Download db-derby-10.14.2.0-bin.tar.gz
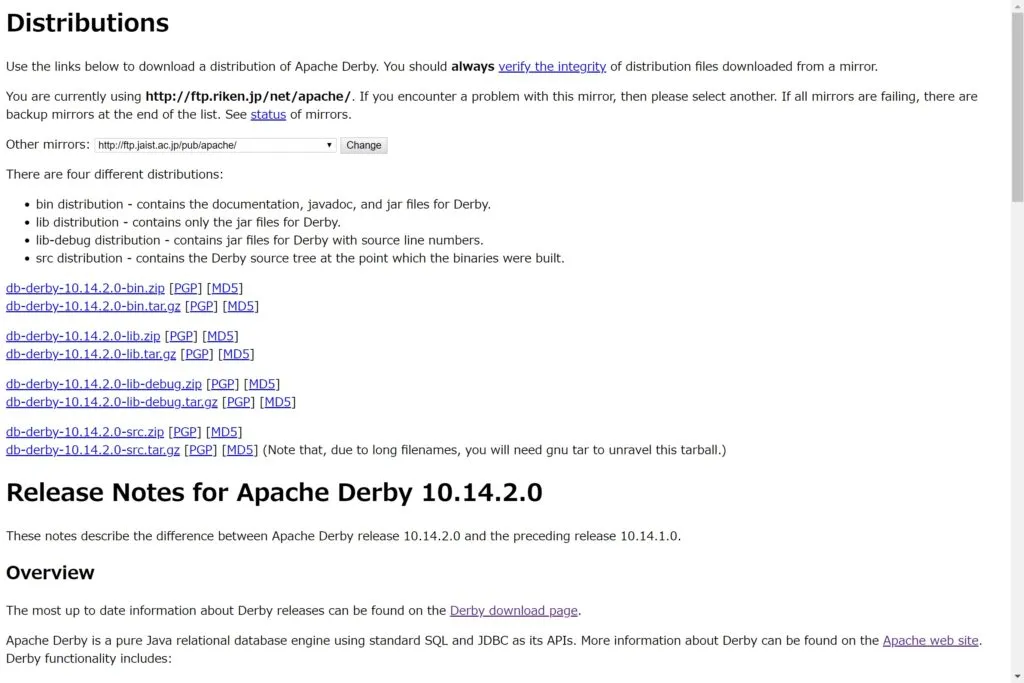 93,306
